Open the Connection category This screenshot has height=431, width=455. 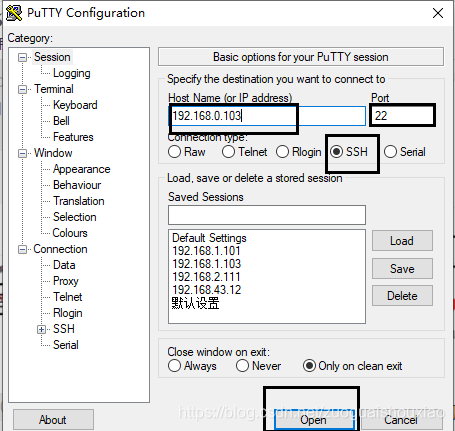click(x=60, y=249)
